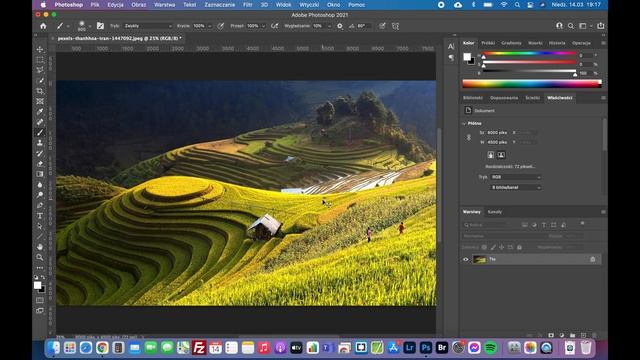Open Lightroom from the Dock
The height and width of the screenshot is (360, 640).
(x=410, y=348)
